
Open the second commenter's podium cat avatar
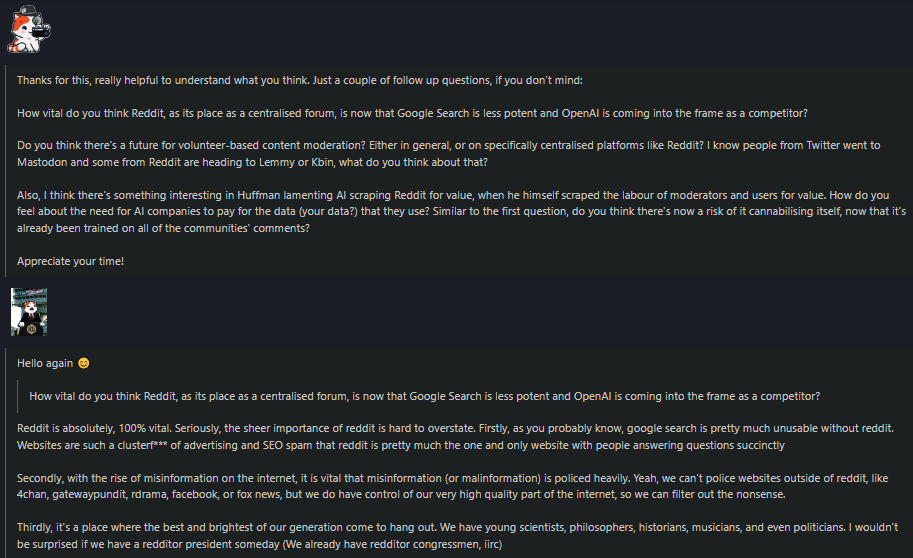(x=29, y=312)
